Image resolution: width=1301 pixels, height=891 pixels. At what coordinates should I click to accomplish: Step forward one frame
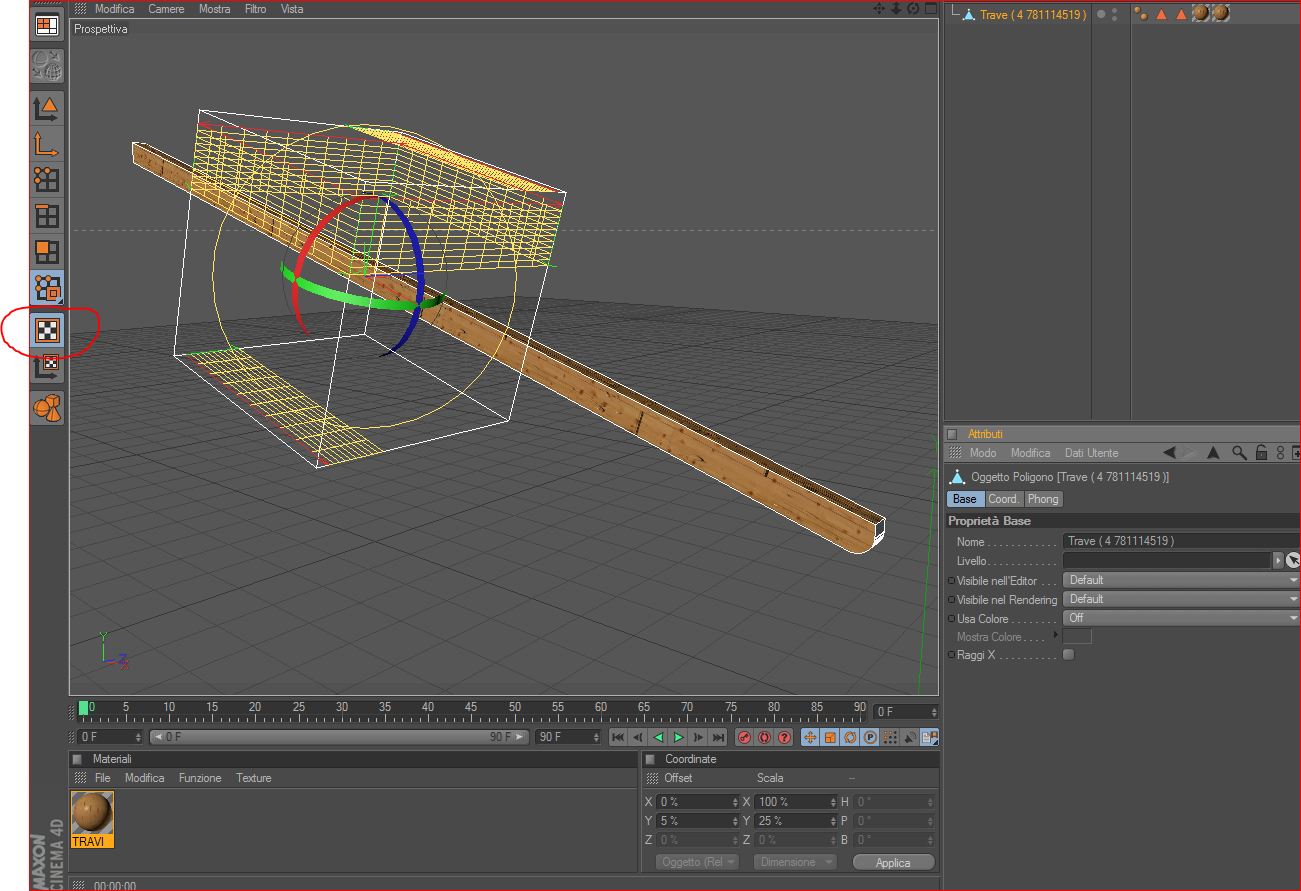(698, 737)
